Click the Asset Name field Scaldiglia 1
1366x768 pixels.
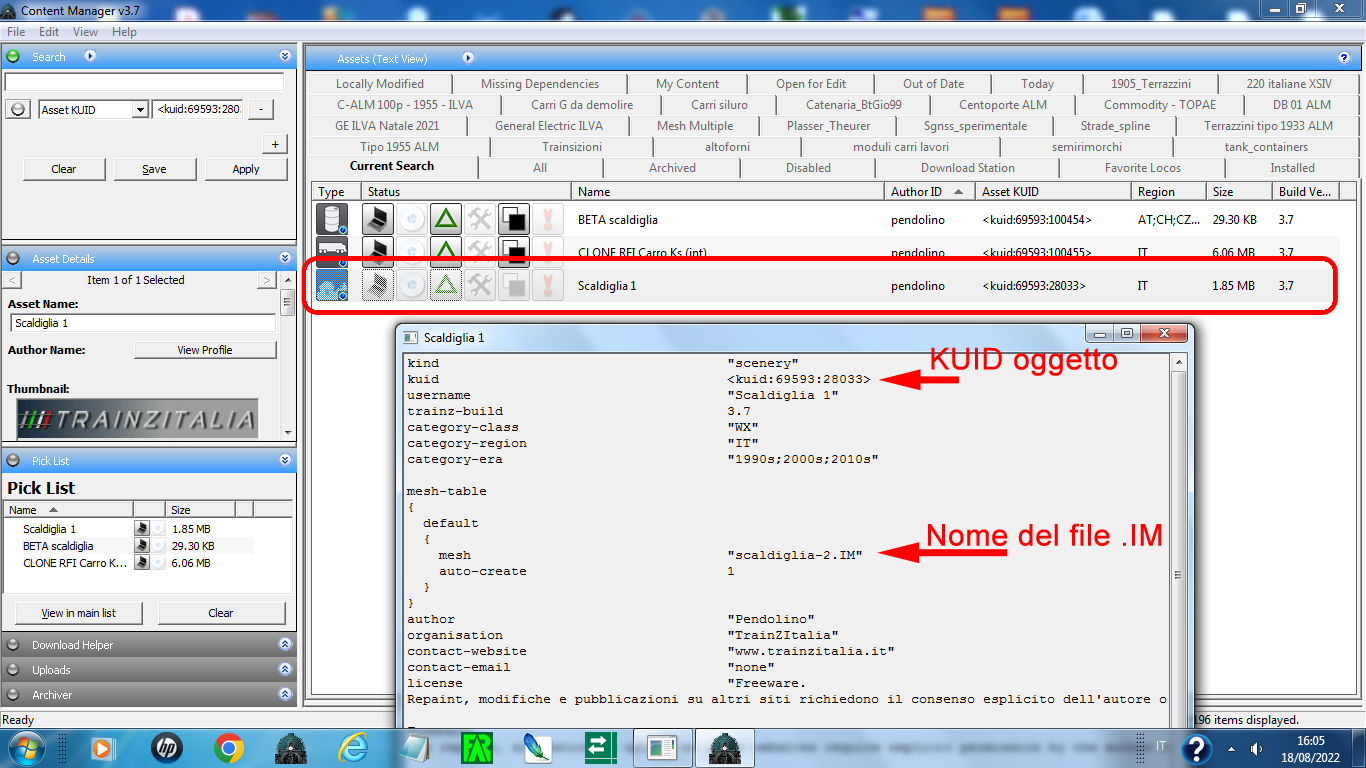tap(143, 323)
